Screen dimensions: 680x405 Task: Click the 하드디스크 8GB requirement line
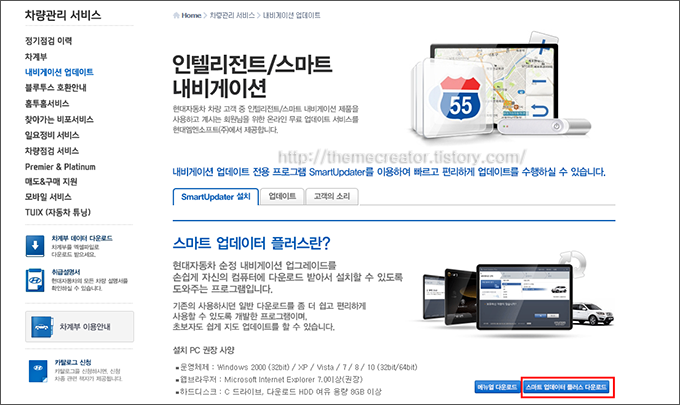tap(278, 392)
